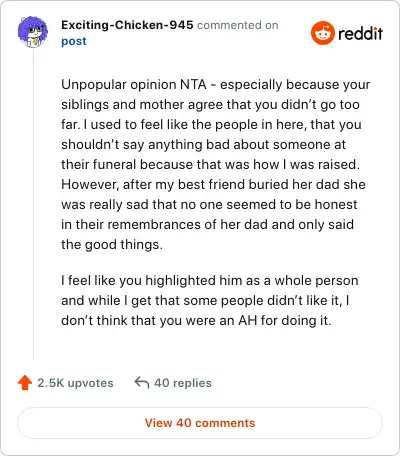Click the line starting "However, after my best friend"
This screenshot has width=400, height=456.
click(213, 185)
